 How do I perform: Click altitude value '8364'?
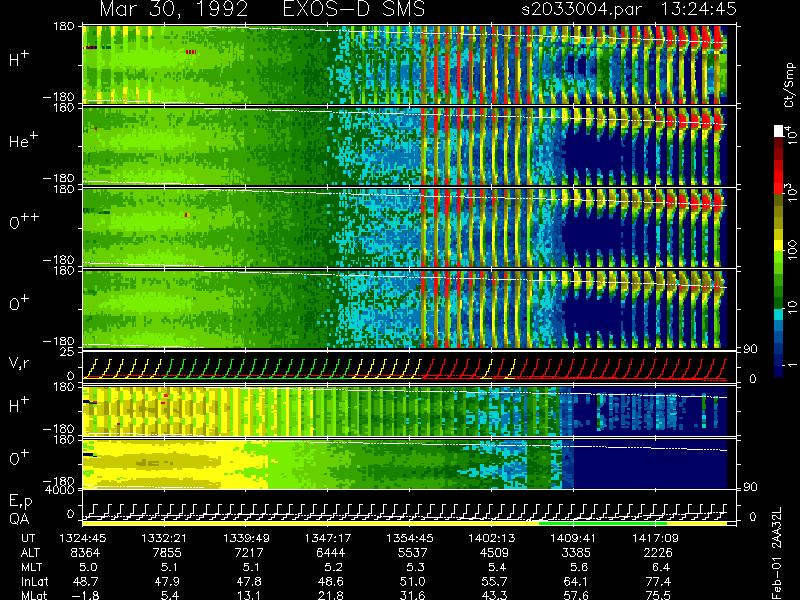(x=85, y=553)
